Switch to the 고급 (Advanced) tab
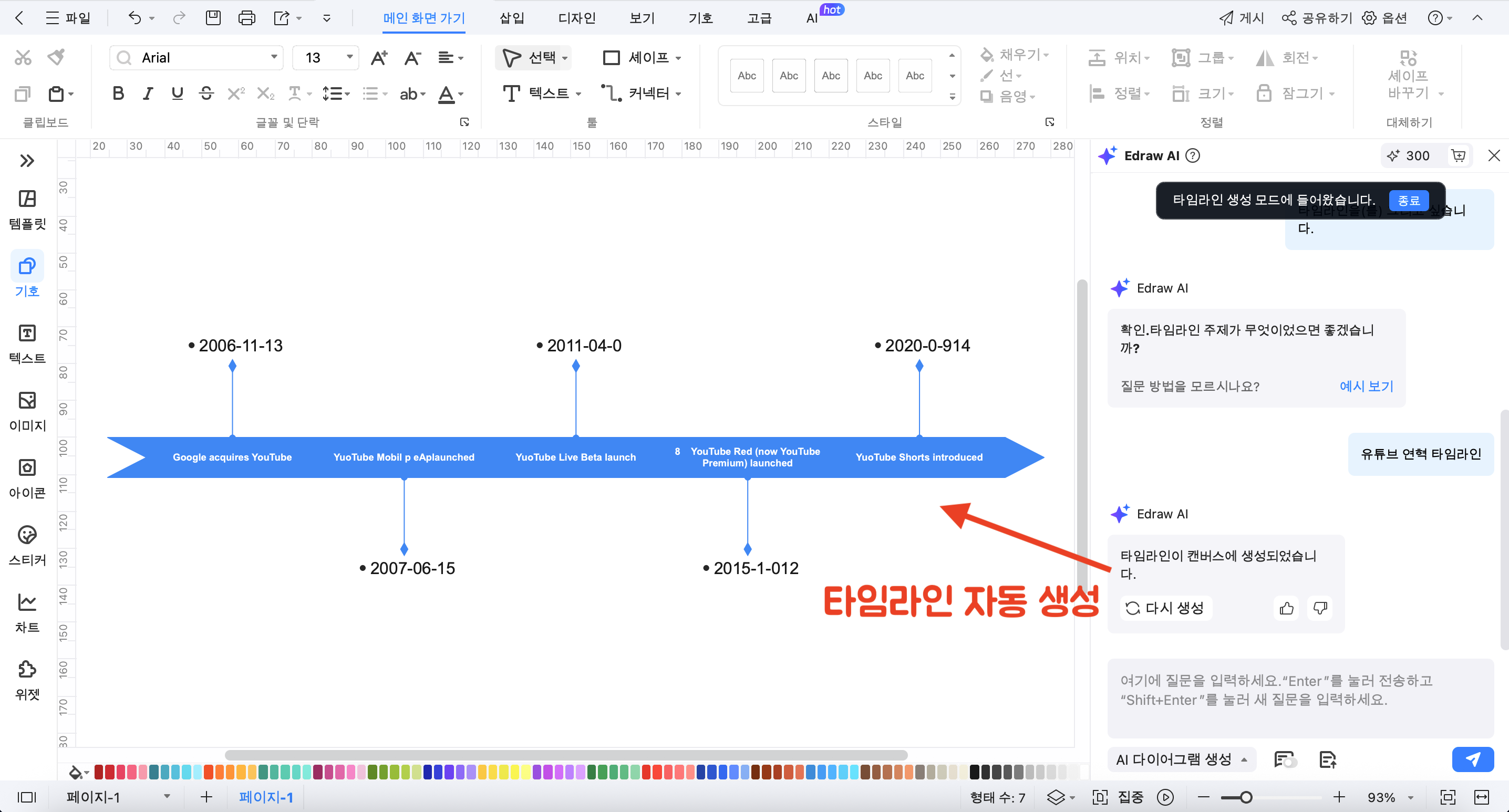 tap(759, 18)
